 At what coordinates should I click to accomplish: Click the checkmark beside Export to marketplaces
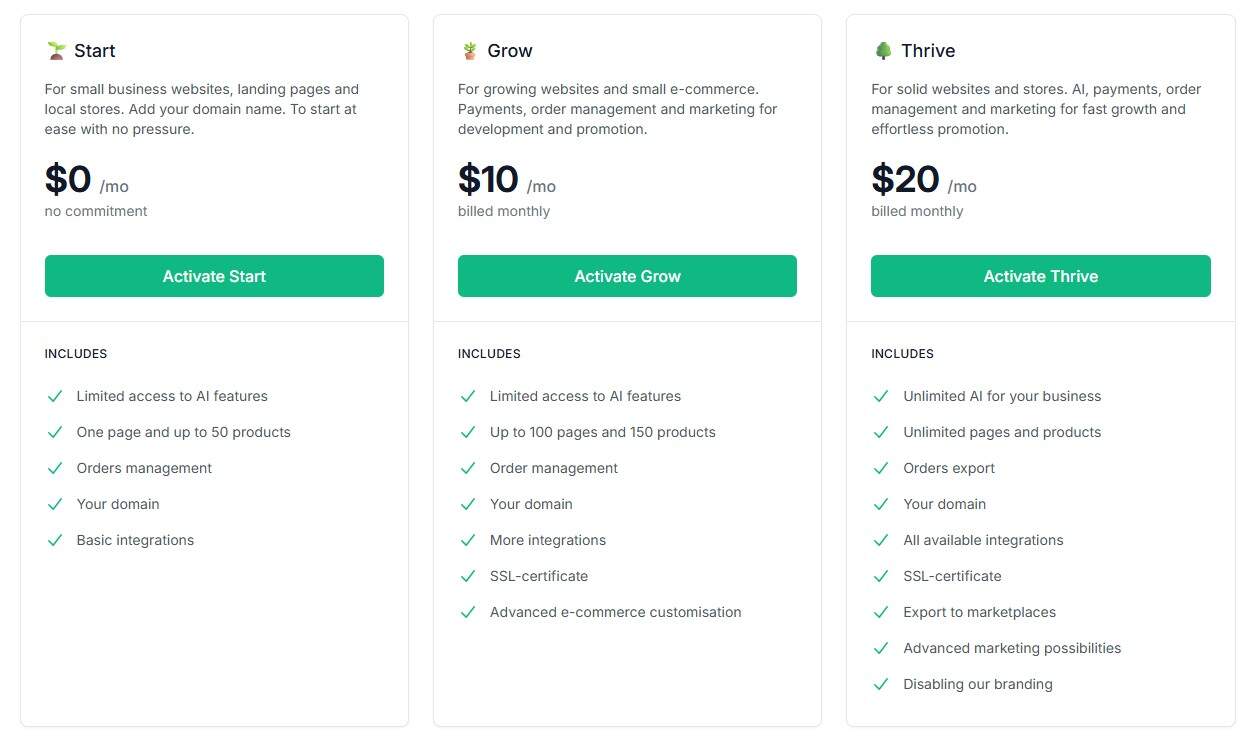(881, 612)
